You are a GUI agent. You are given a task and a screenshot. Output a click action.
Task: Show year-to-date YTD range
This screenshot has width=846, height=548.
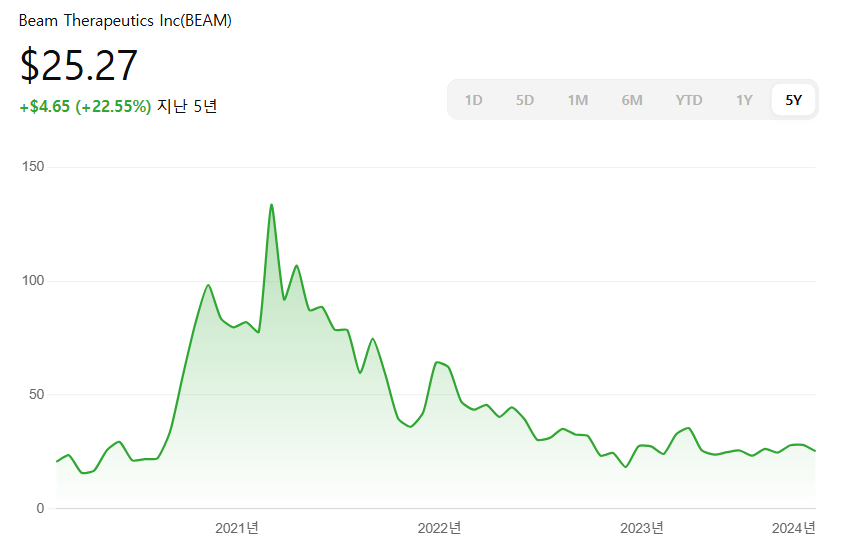point(689,100)
